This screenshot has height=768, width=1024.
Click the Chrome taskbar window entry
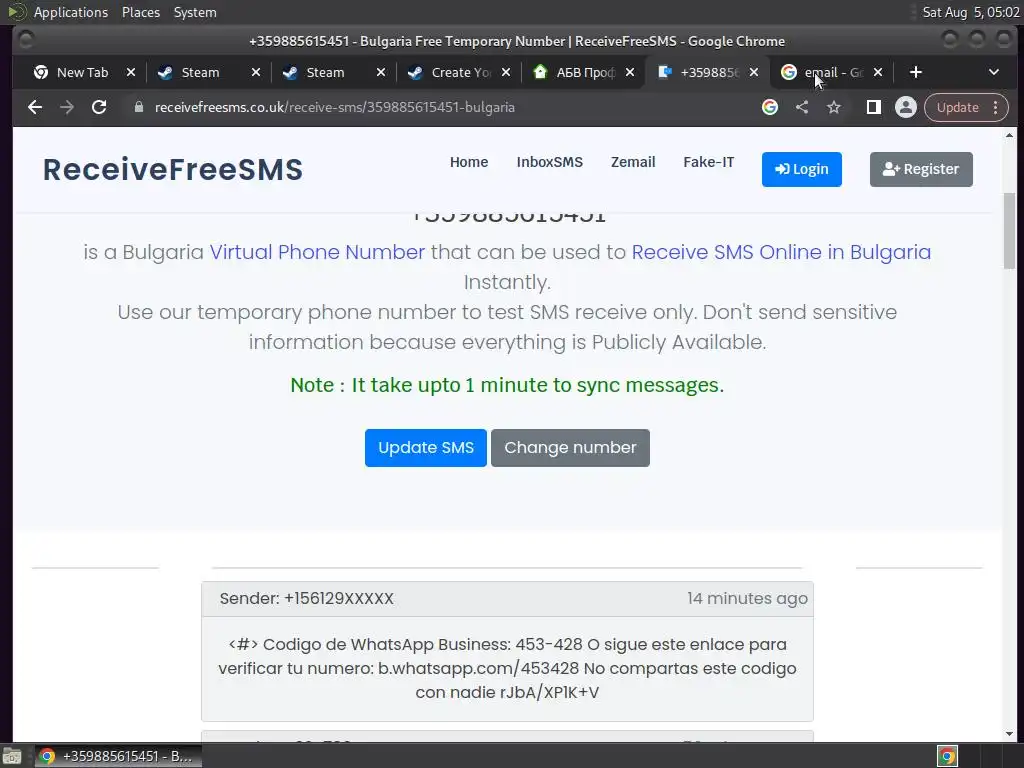[118, 756]
